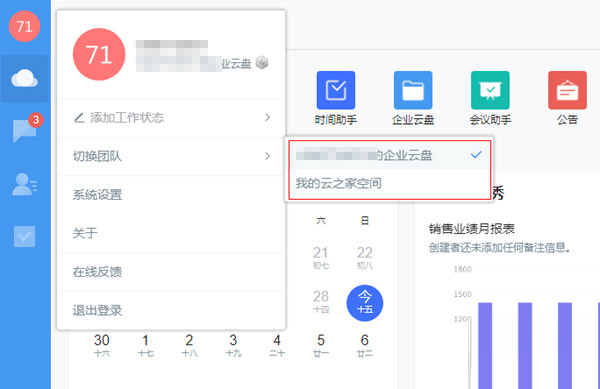Open 在线反馈 menu item
The image size is (600, 389).
(171, 272)
